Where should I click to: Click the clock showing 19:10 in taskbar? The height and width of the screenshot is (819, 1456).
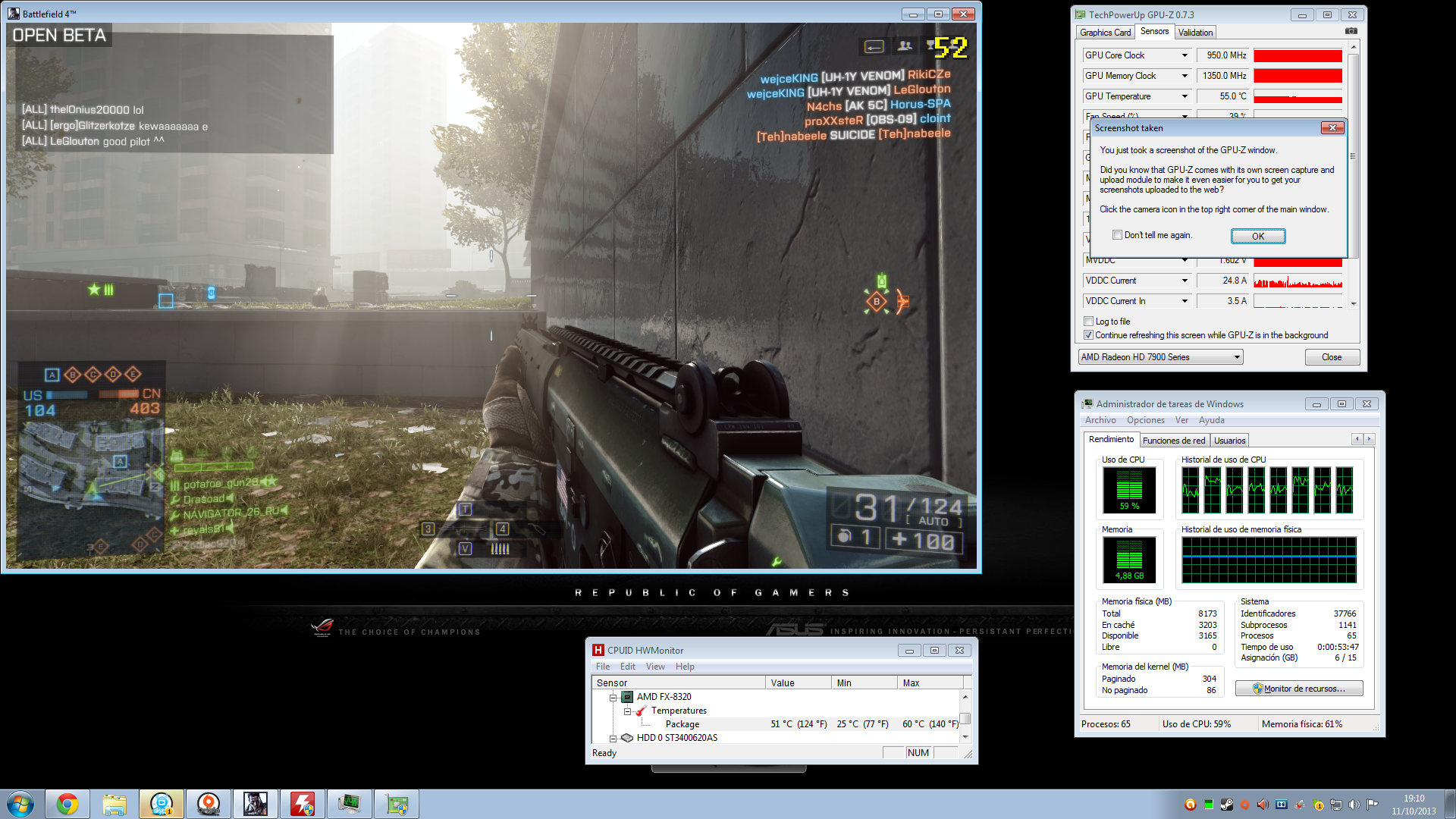[1414, 799]
